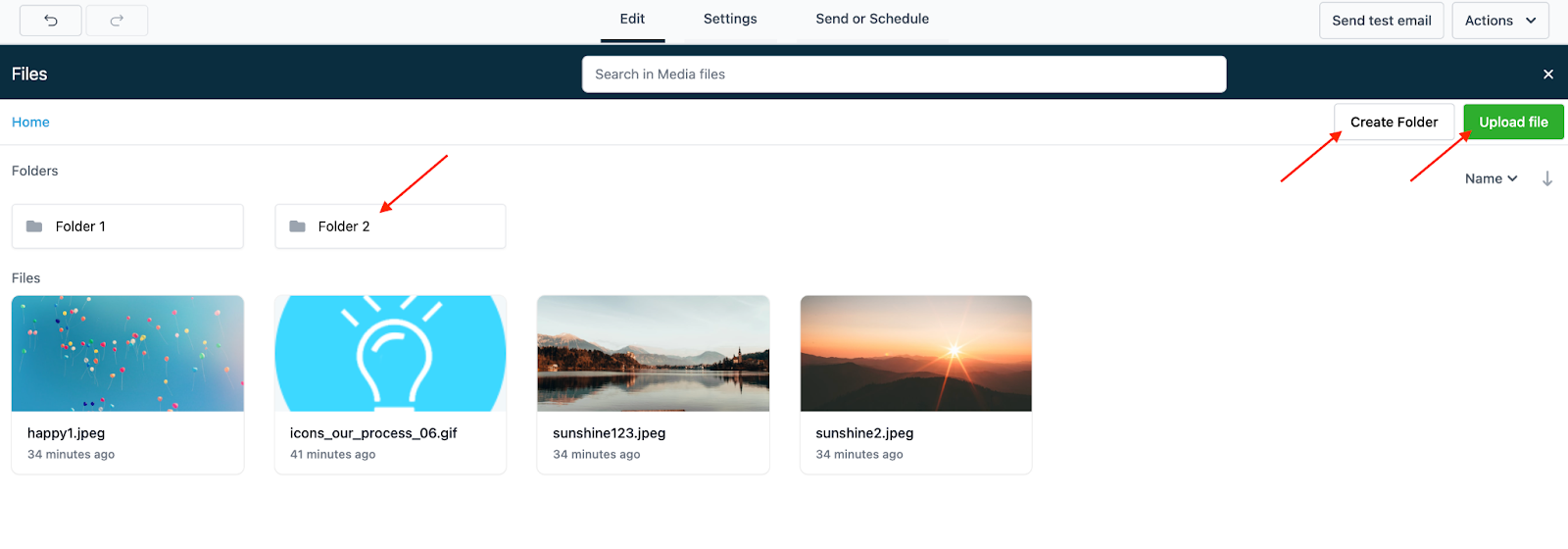Open the Name sort dropdown

(x=1491, y=178)
